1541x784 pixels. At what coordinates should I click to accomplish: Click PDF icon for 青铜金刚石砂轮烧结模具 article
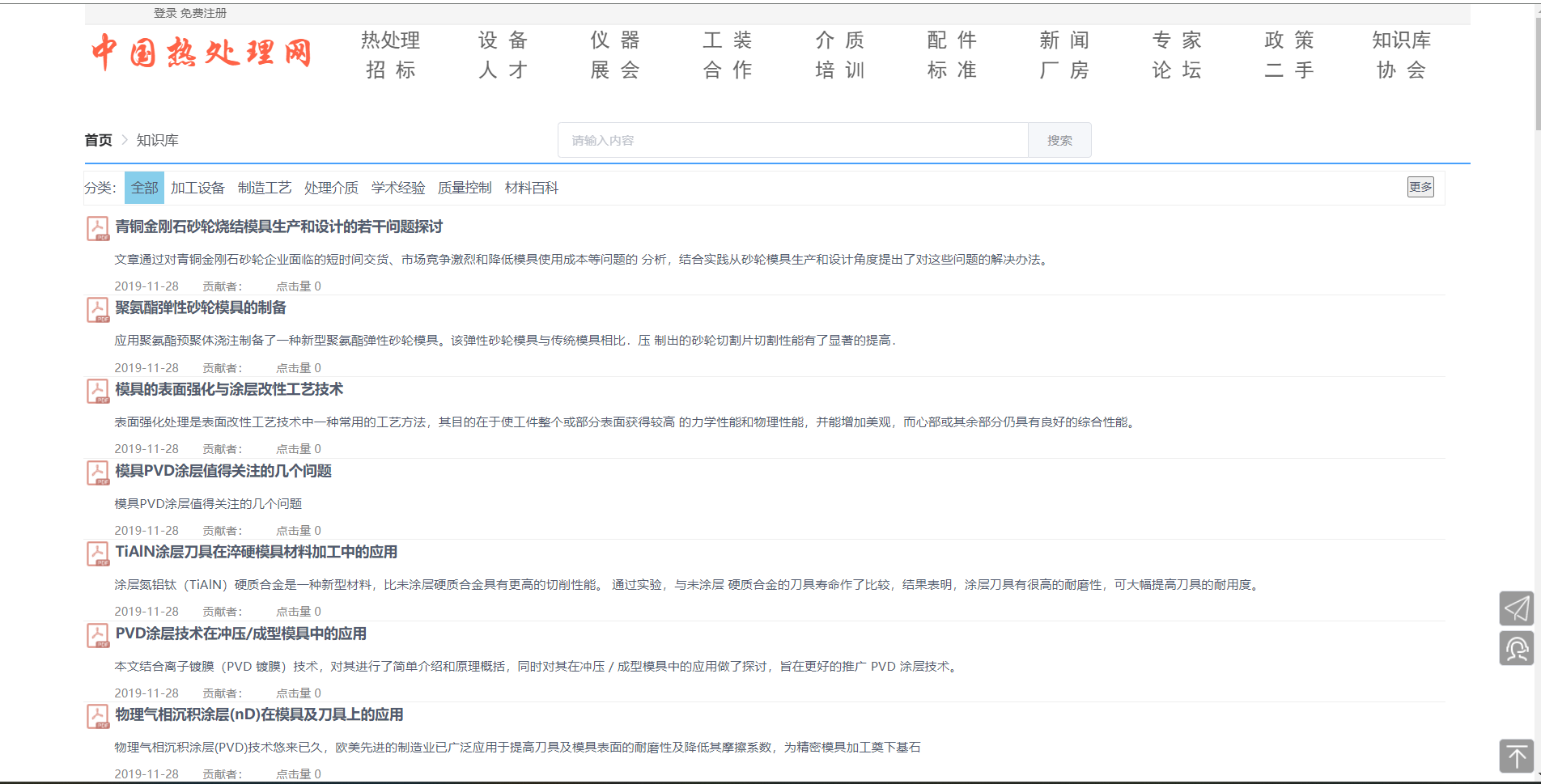98,228
